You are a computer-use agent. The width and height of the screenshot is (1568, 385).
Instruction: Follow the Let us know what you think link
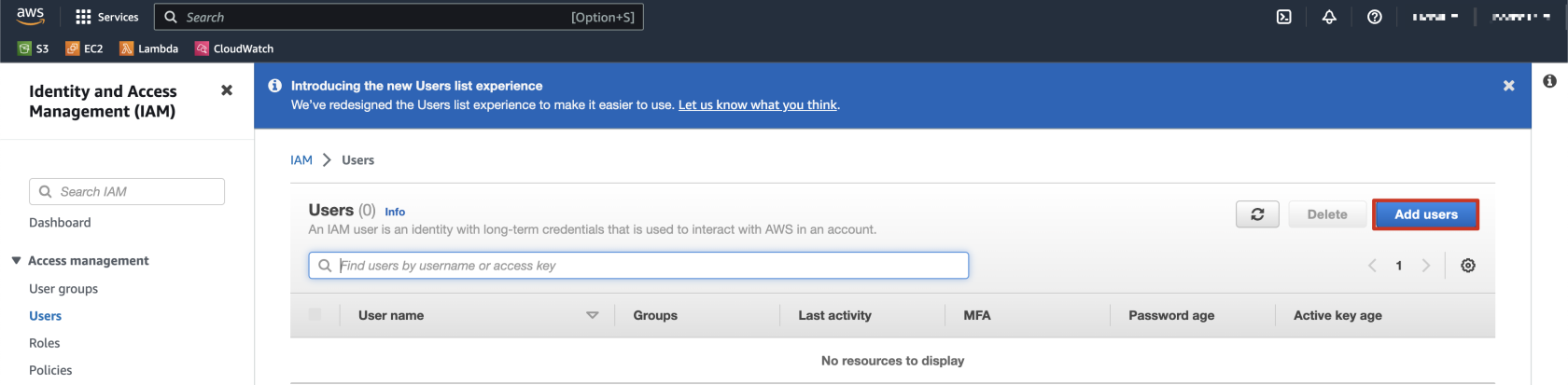(x=758, y=105)
